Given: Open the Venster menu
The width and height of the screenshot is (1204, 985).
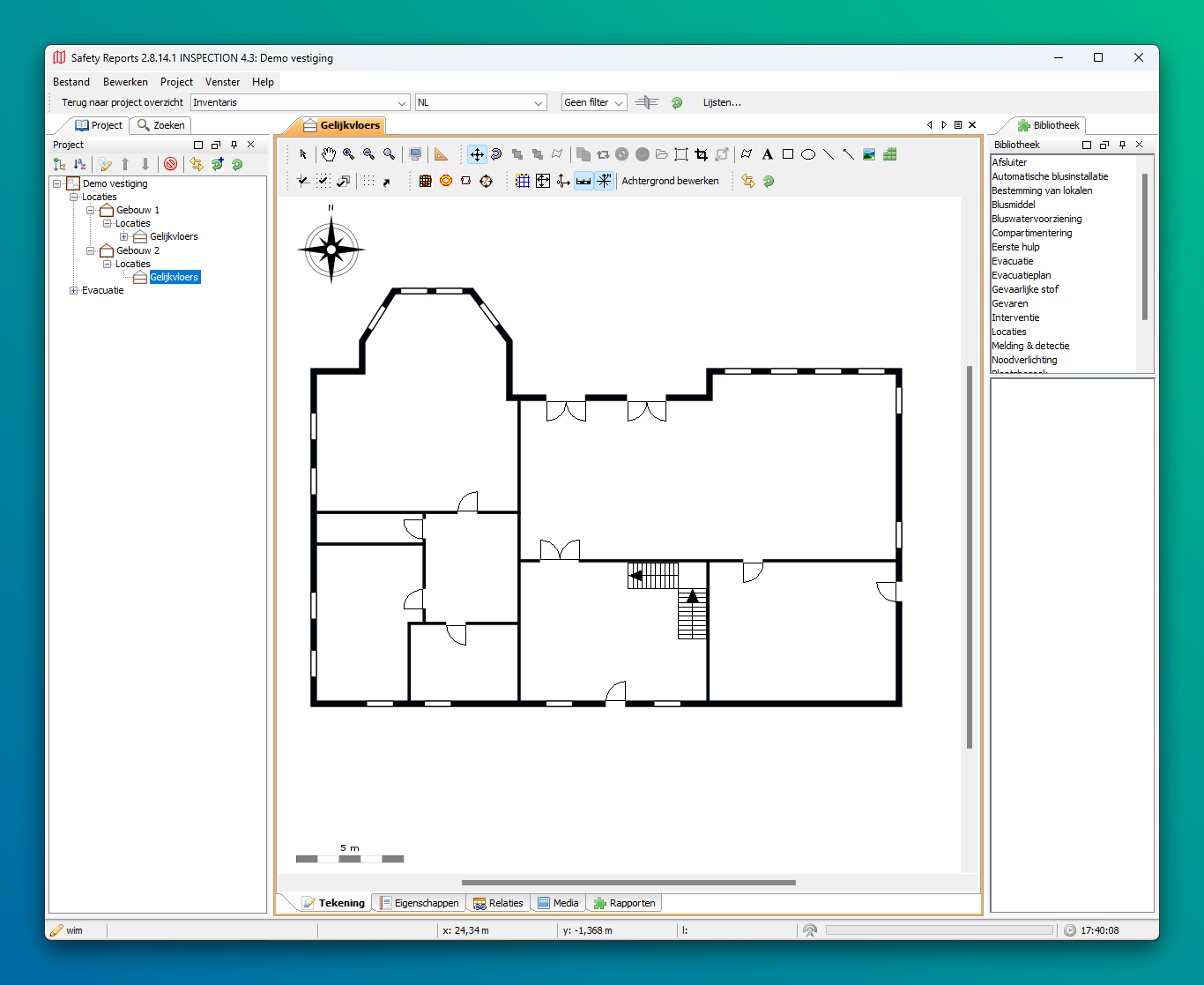Looking at the screenshot, I should pyautogui.click(x=222, y=82).
